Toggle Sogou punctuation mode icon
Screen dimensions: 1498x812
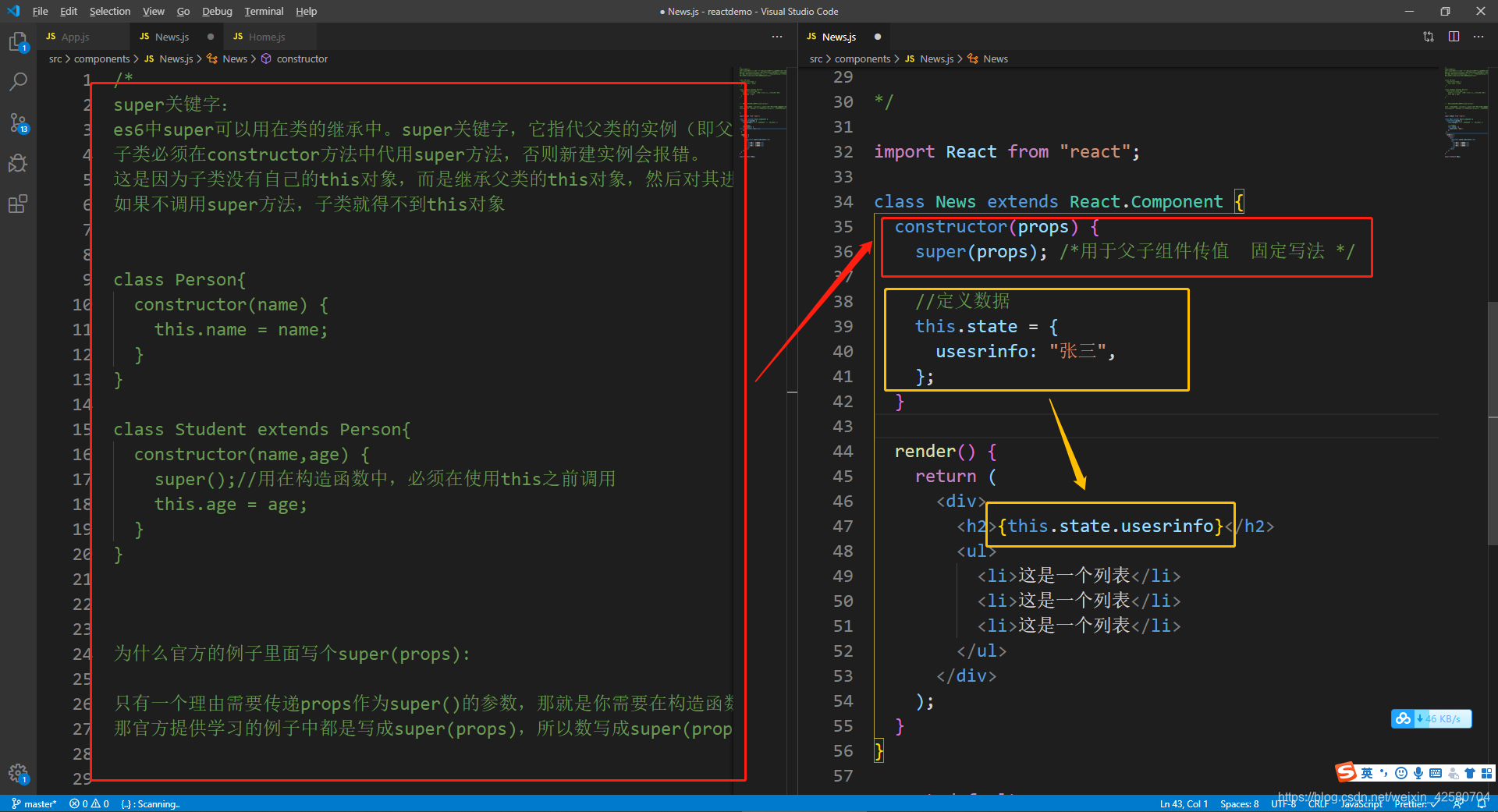(1383, 773)
